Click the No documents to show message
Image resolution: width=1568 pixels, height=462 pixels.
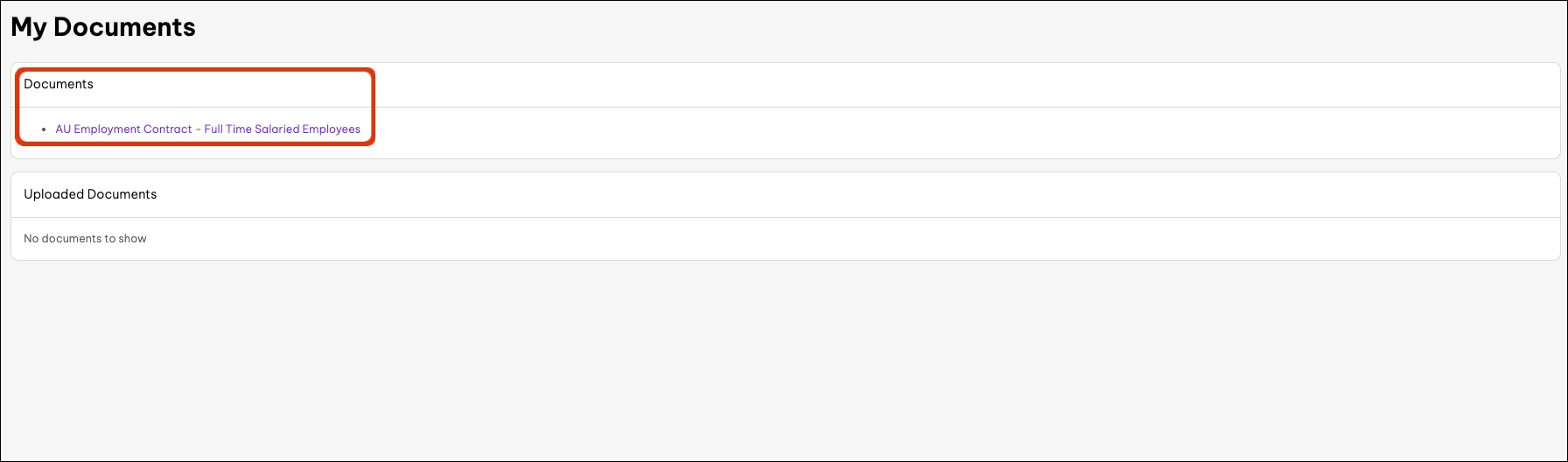point(85,238)
